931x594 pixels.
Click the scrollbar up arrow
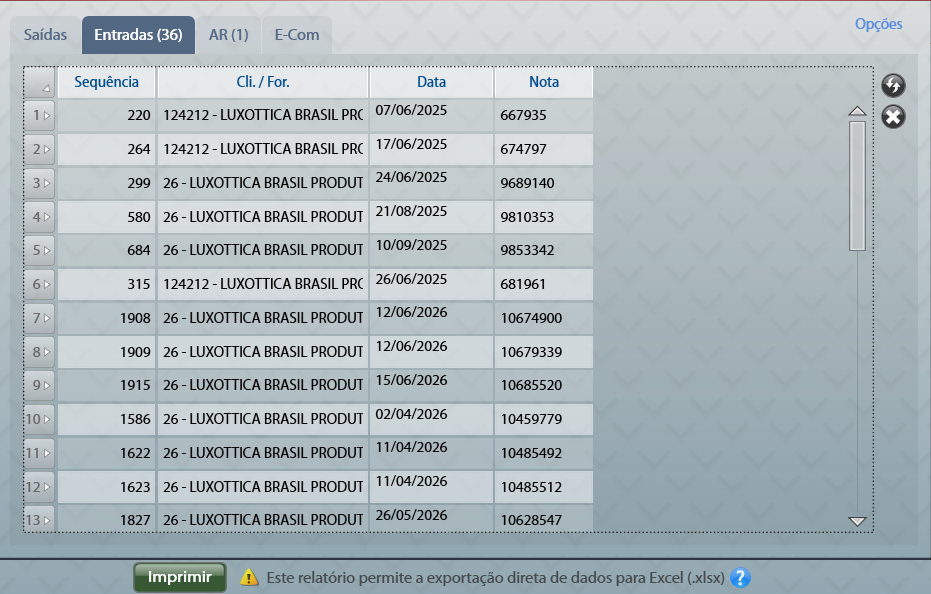(857, 111)
